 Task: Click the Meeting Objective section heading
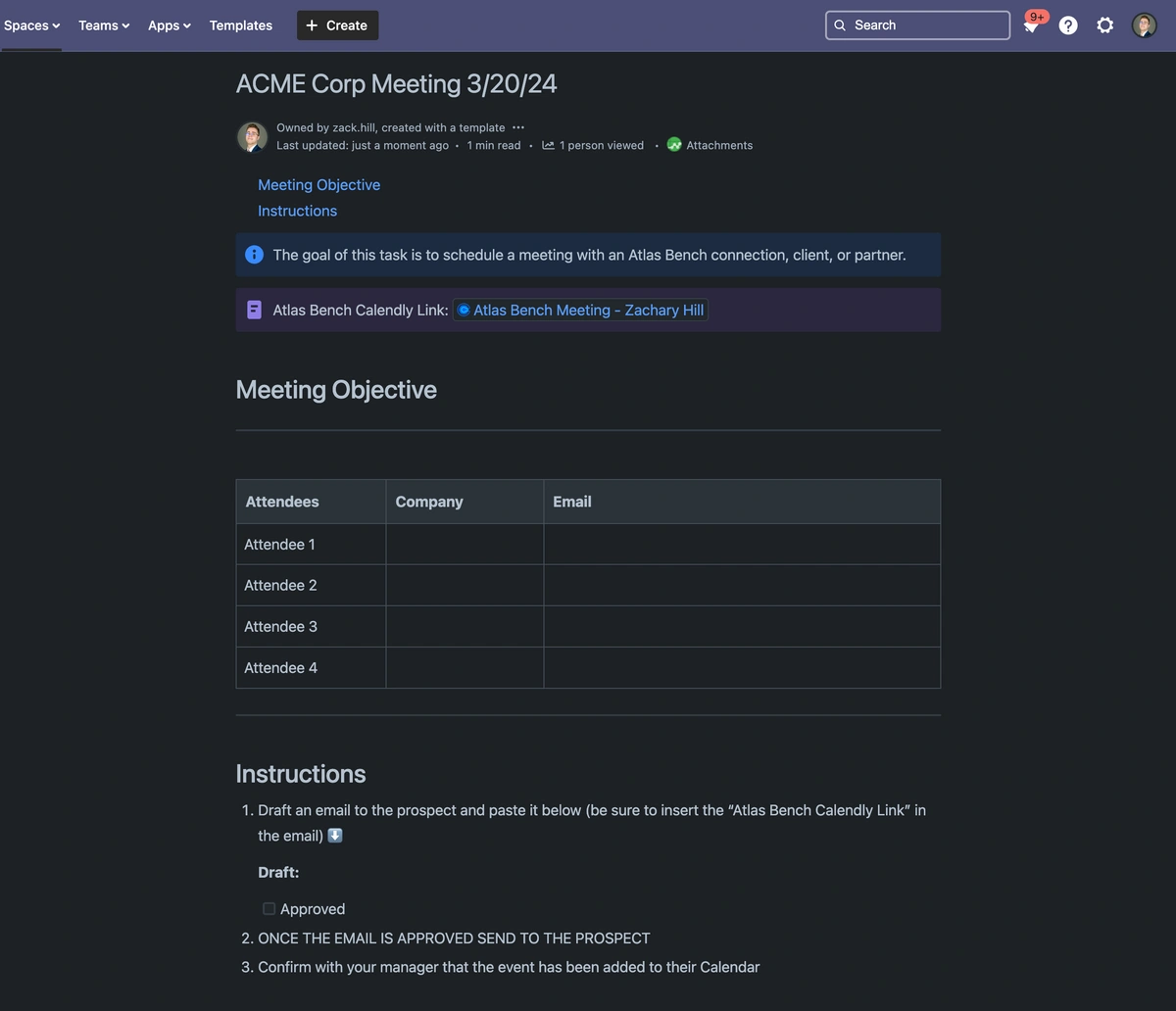click(x=336, y=390)
